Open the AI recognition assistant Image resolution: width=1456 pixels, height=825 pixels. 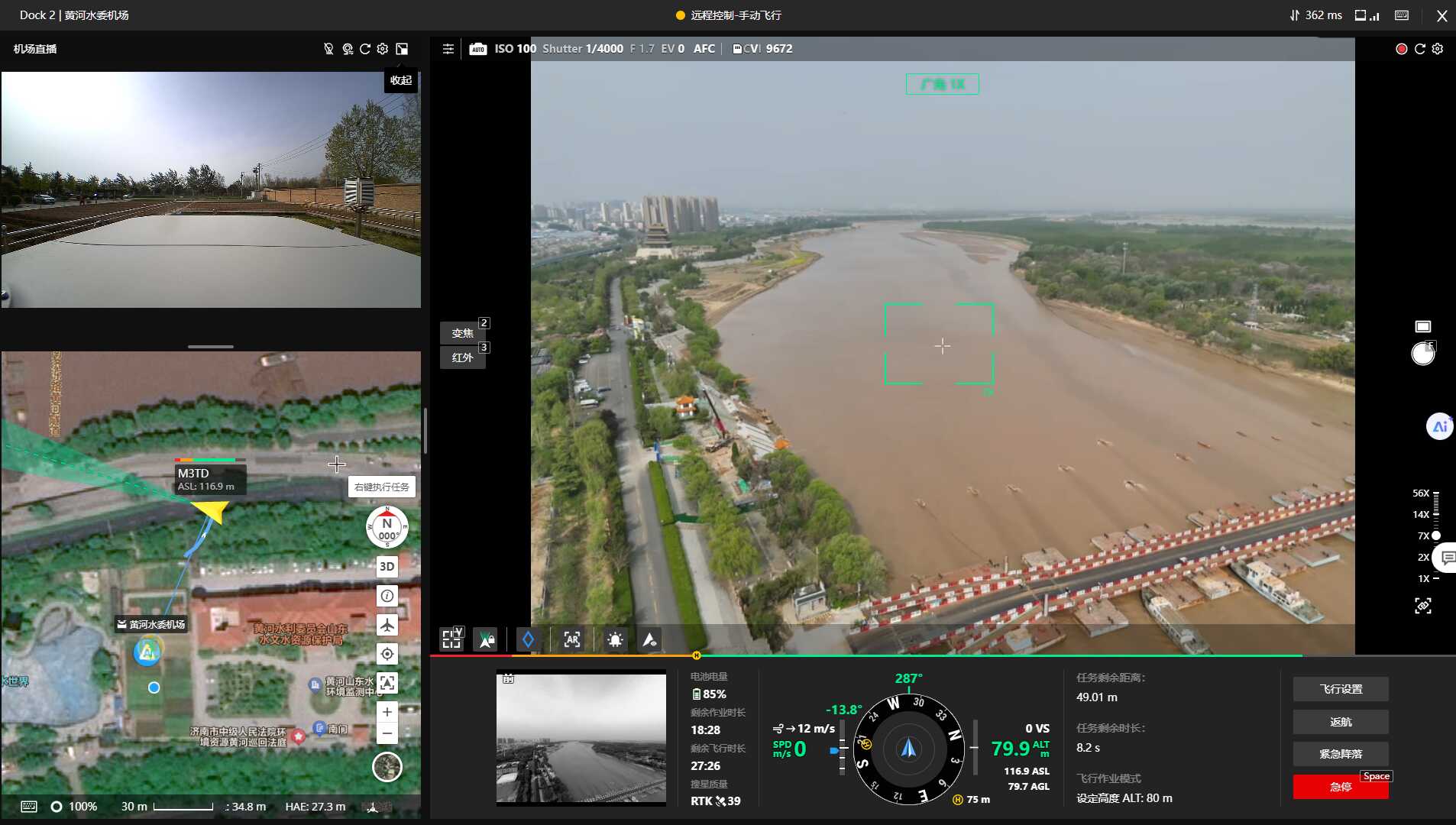(1439, 426)
